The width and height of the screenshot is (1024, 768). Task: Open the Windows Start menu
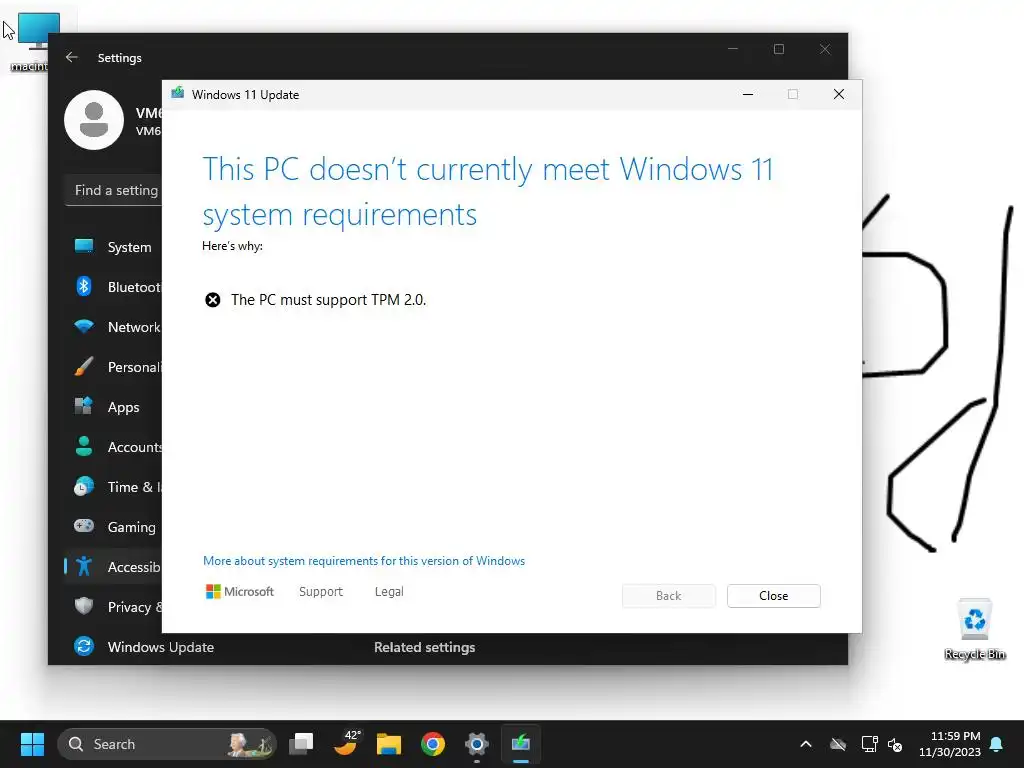pos(32,744)
